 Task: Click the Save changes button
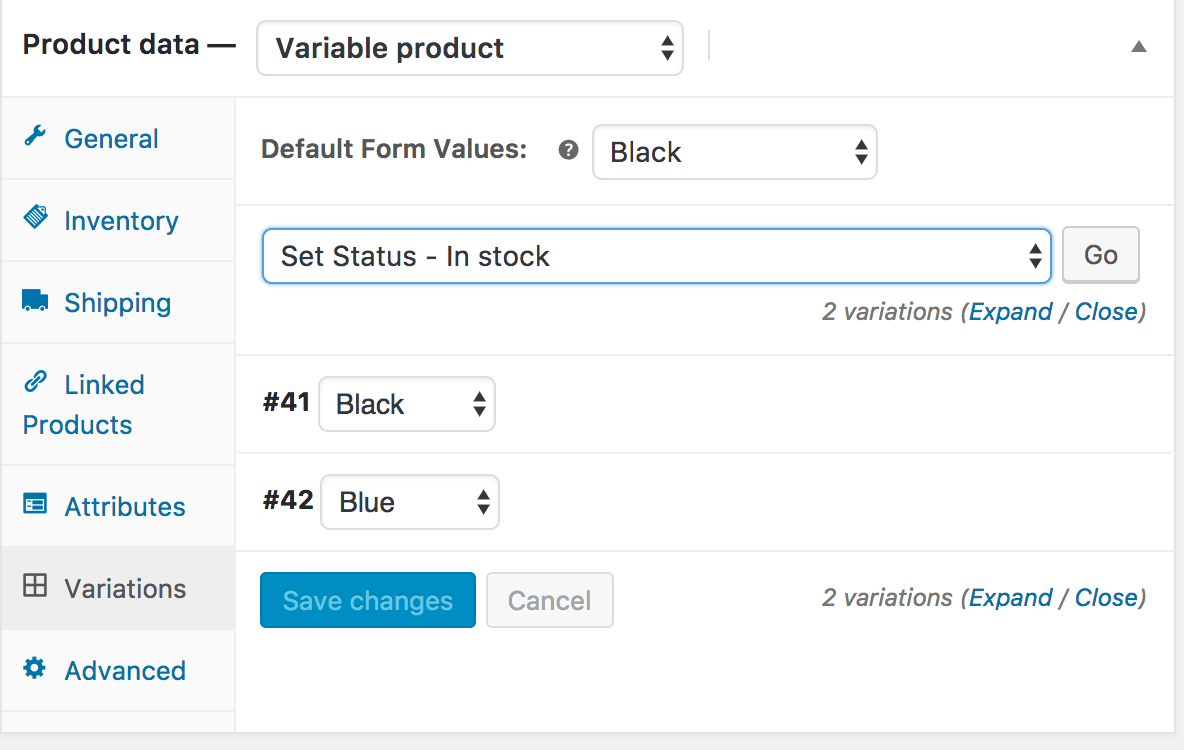click(x=367, y=600)
